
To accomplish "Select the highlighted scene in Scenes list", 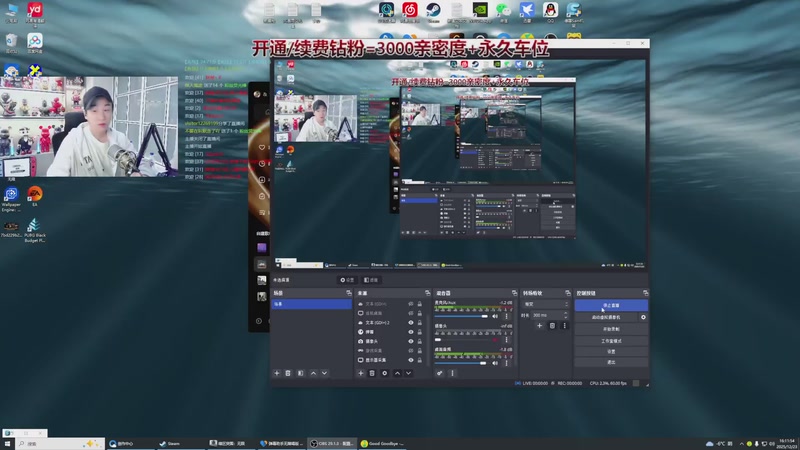I will pos(311,304).
